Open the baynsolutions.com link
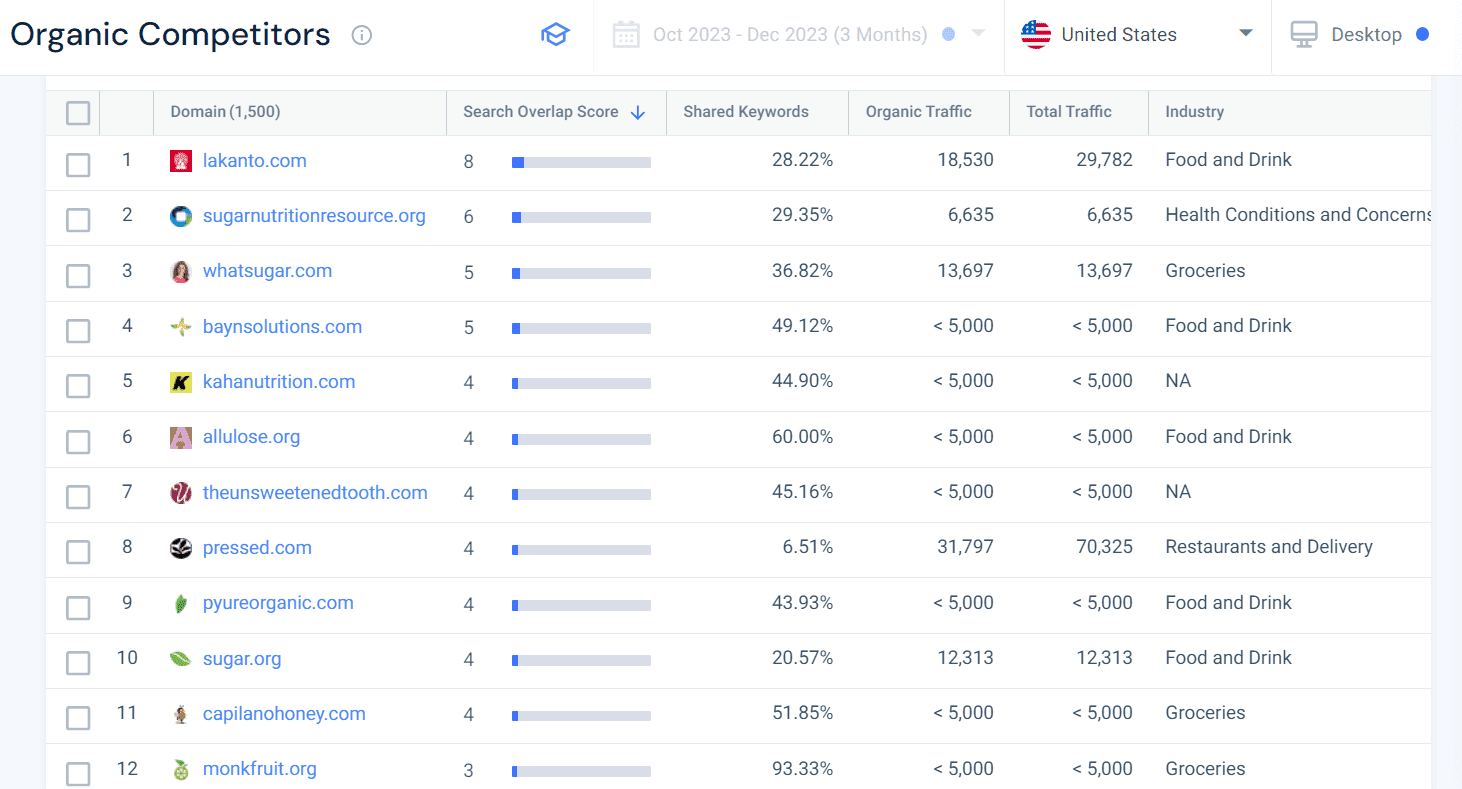 click(x=282, y=327)
